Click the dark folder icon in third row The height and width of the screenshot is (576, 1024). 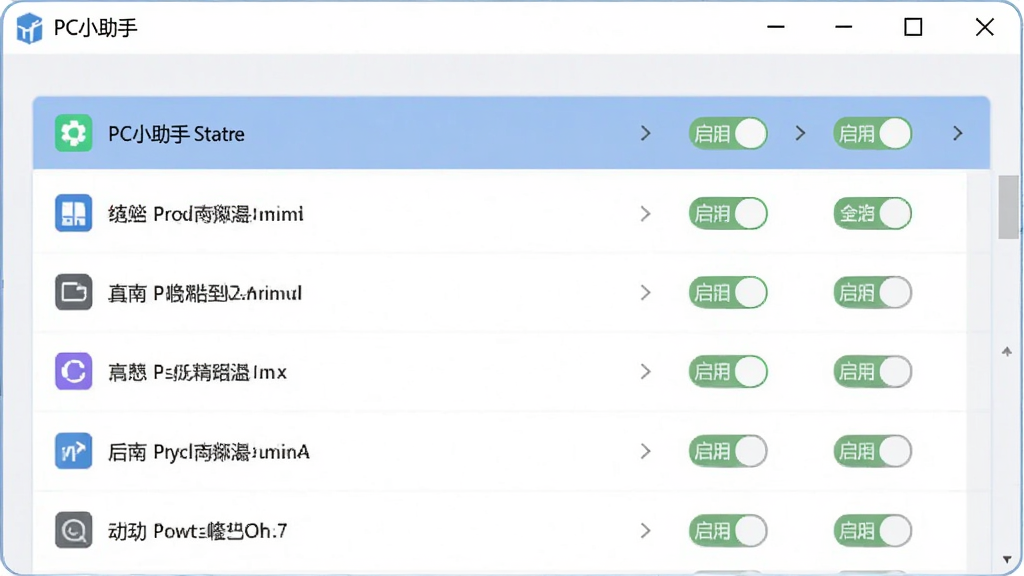(x=73, y=292)
